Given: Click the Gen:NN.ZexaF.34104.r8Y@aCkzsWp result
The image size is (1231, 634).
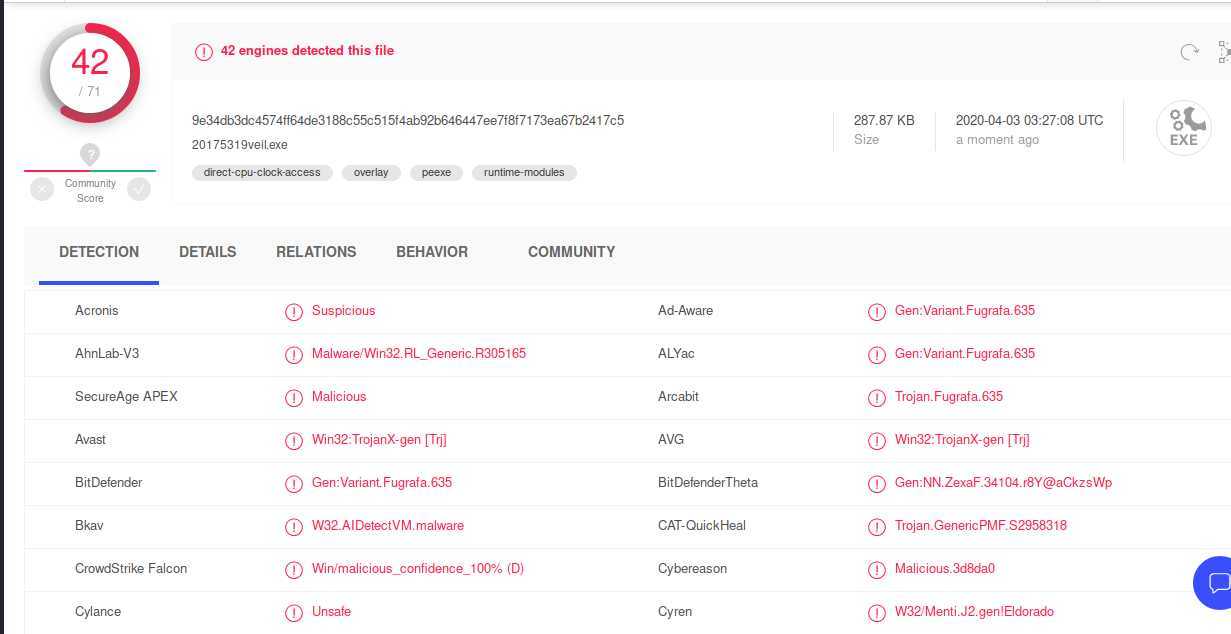Looking at the screenshot, I should coord(1003,483).
